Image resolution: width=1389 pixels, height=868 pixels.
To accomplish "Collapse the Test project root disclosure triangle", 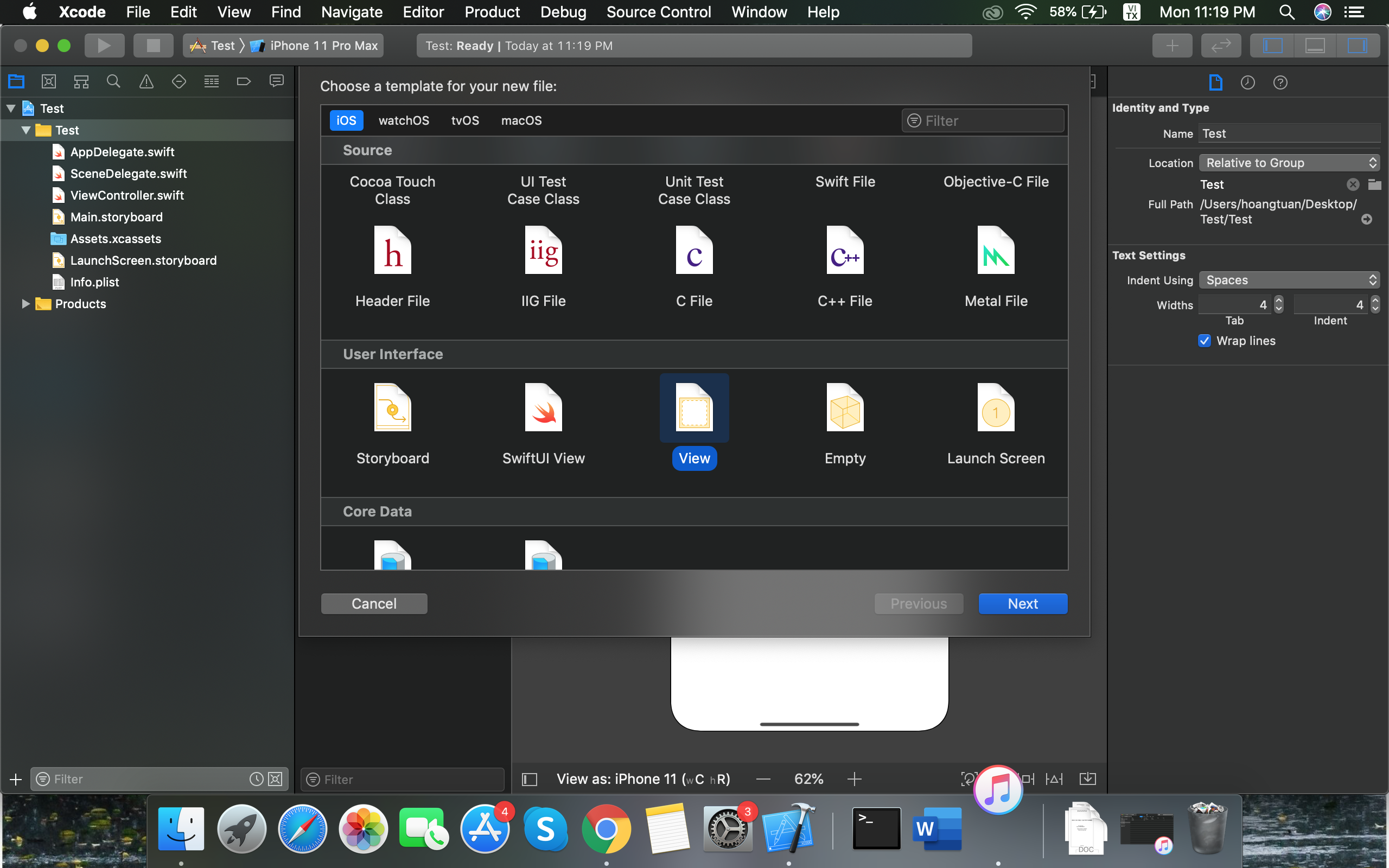I will (11, 108).
